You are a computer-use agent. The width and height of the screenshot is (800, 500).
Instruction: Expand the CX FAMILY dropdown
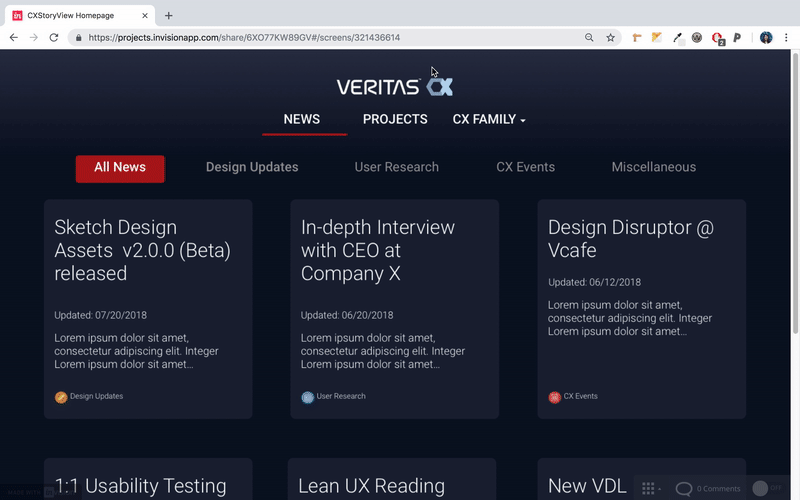(489, 120)
